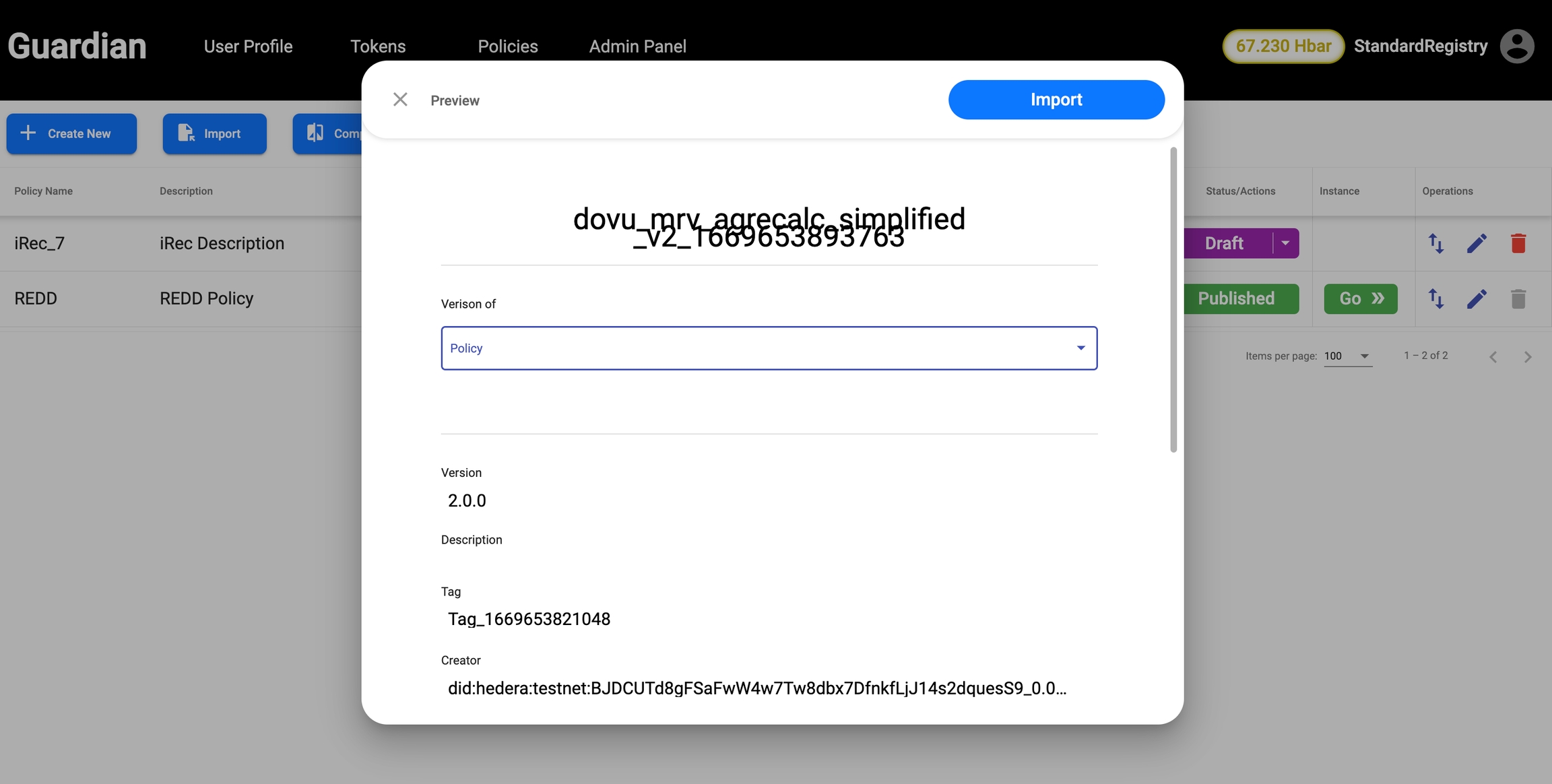Click the edit pencil icon for REDD
The image size is (1552, 784).
pyautogui.click(x=1477, y=298)
